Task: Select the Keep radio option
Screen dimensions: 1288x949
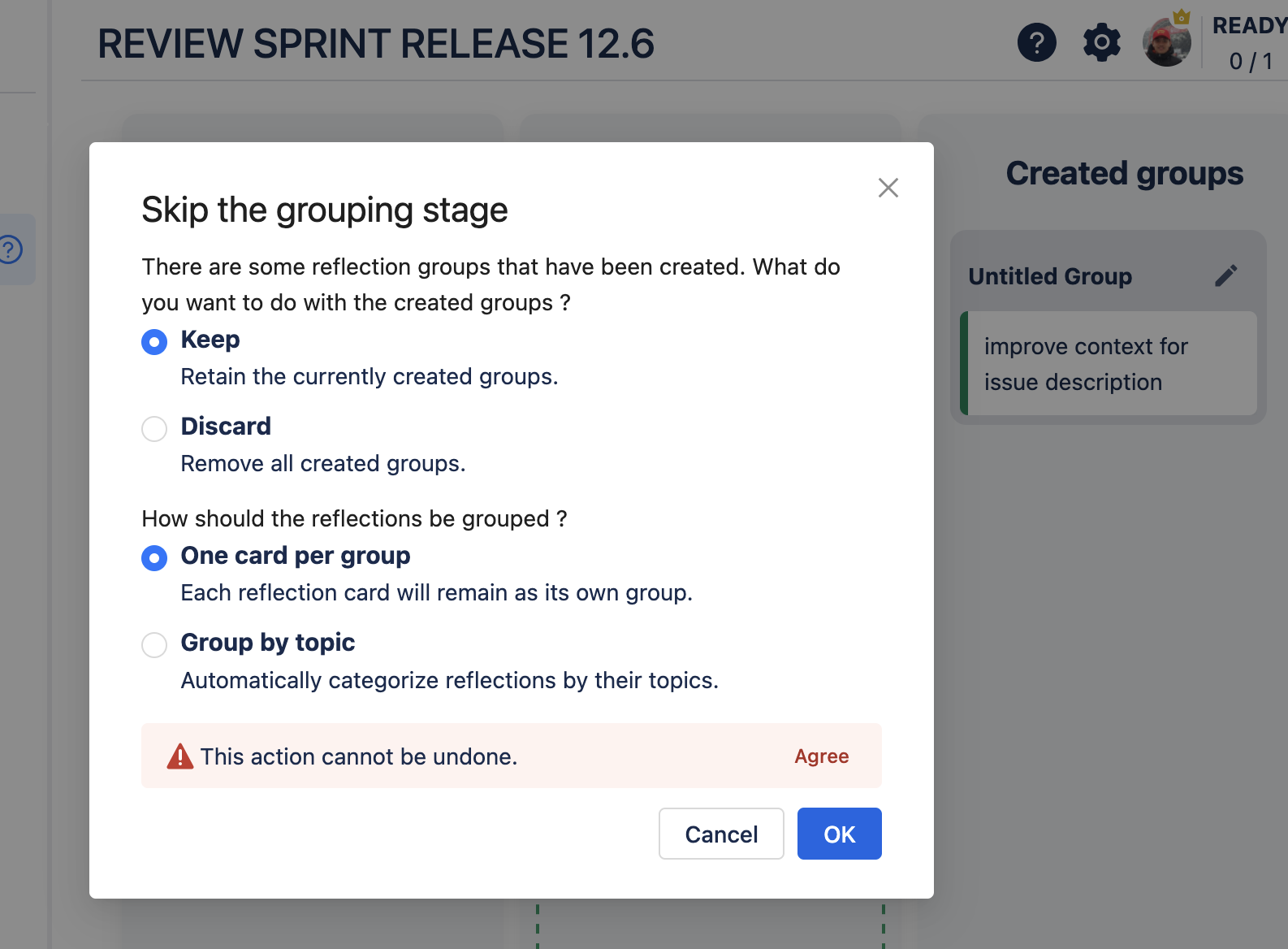Action: coord(154,342)
